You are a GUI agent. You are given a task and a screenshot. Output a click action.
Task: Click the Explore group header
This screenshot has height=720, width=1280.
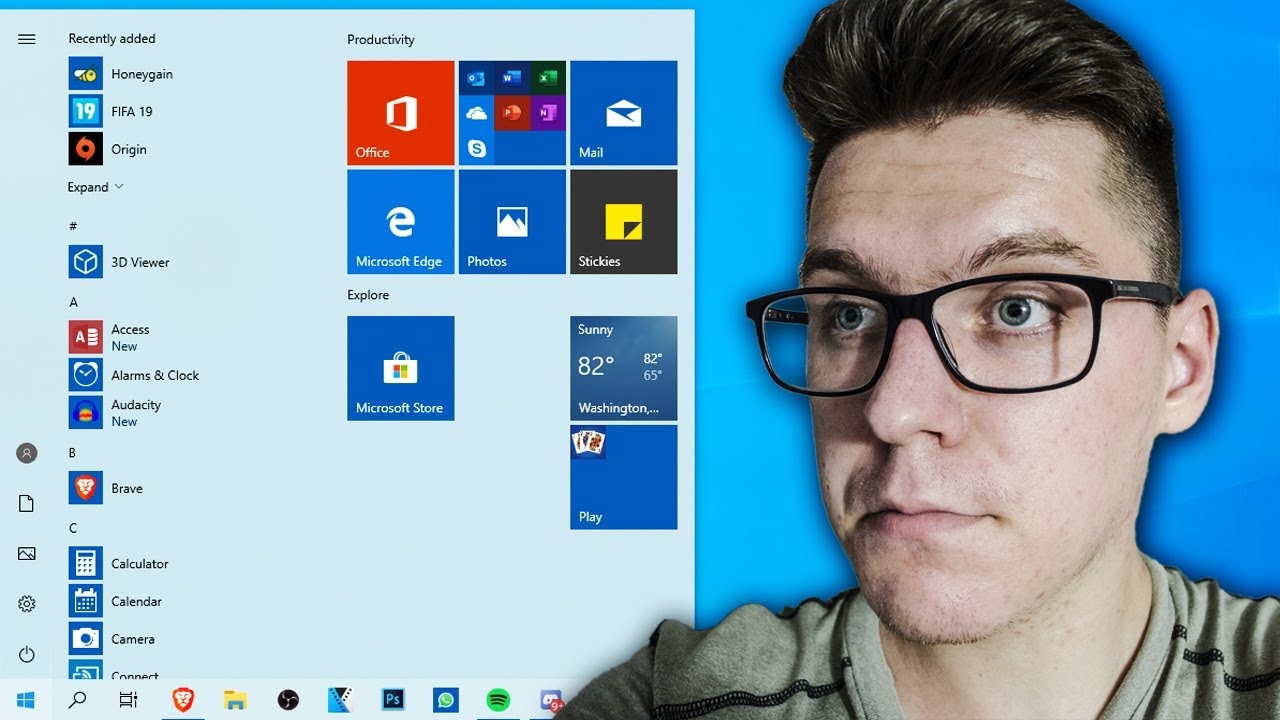(368, 295)
